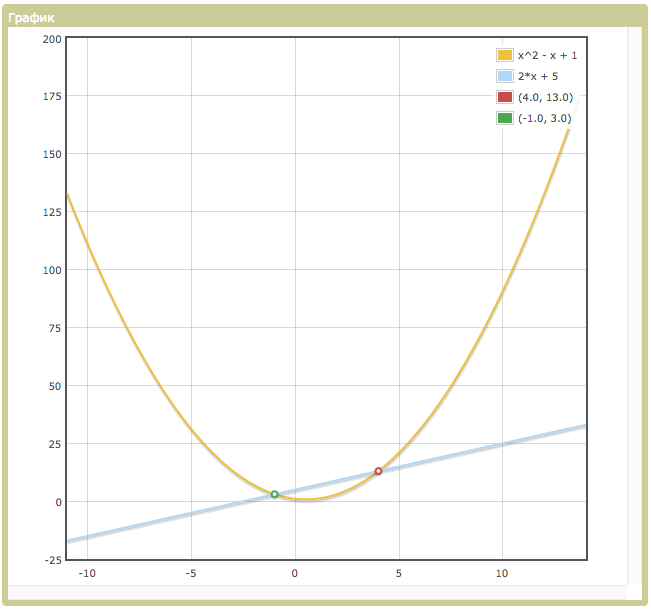Click the yellow swatch for x^2 - x + 1
The width and height of the screenshot is (651, 609).
coord(505,55)
